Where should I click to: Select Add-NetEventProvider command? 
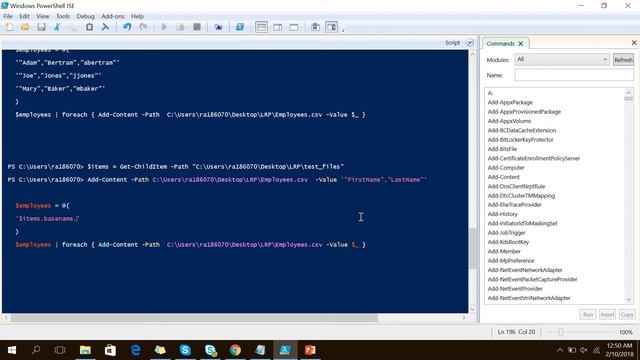click(x=515, y=289)
